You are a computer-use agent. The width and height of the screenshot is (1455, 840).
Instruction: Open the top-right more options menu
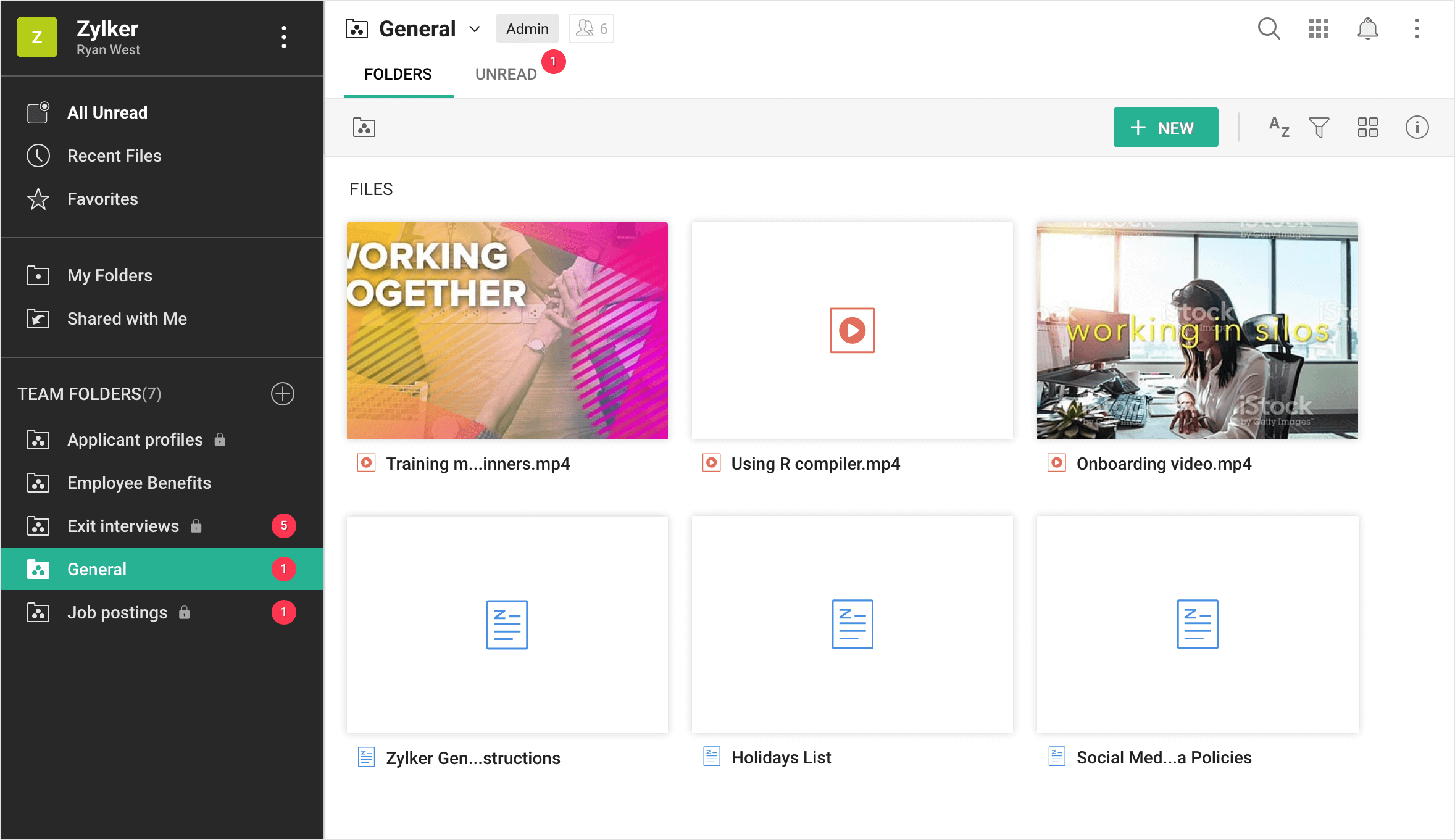coord(1417,28)
